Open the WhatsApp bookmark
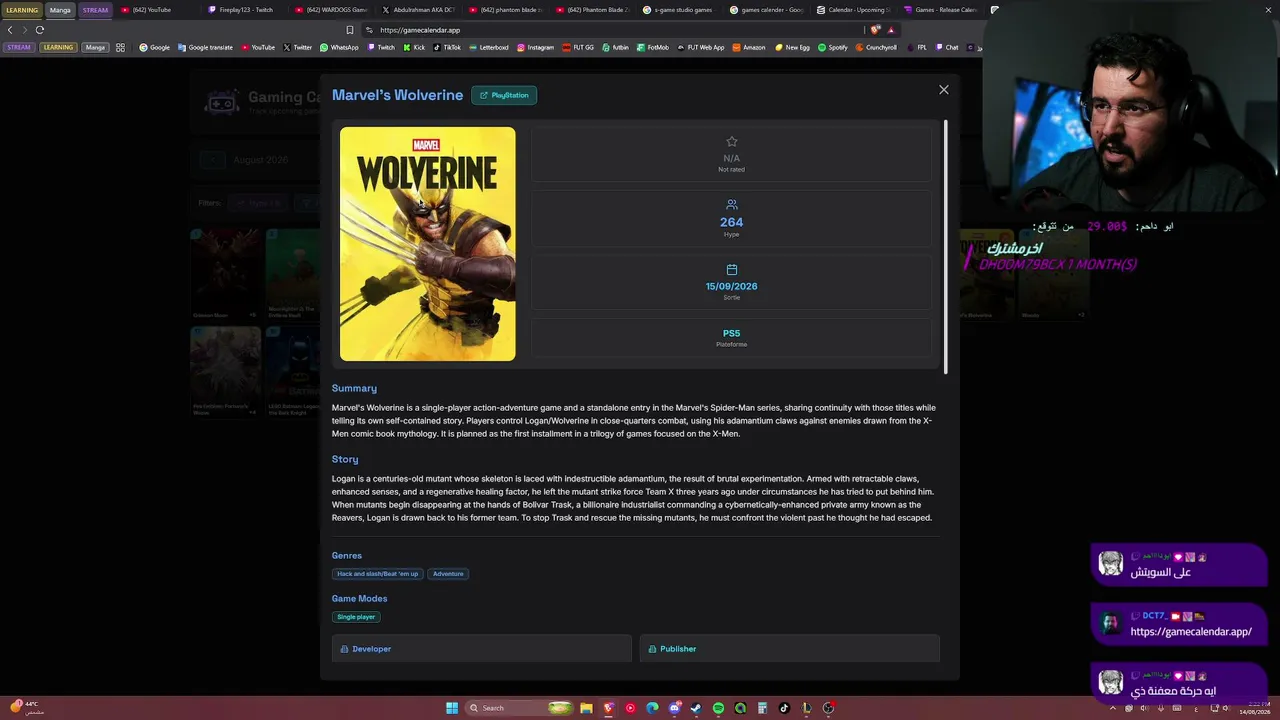 [339, 47]
